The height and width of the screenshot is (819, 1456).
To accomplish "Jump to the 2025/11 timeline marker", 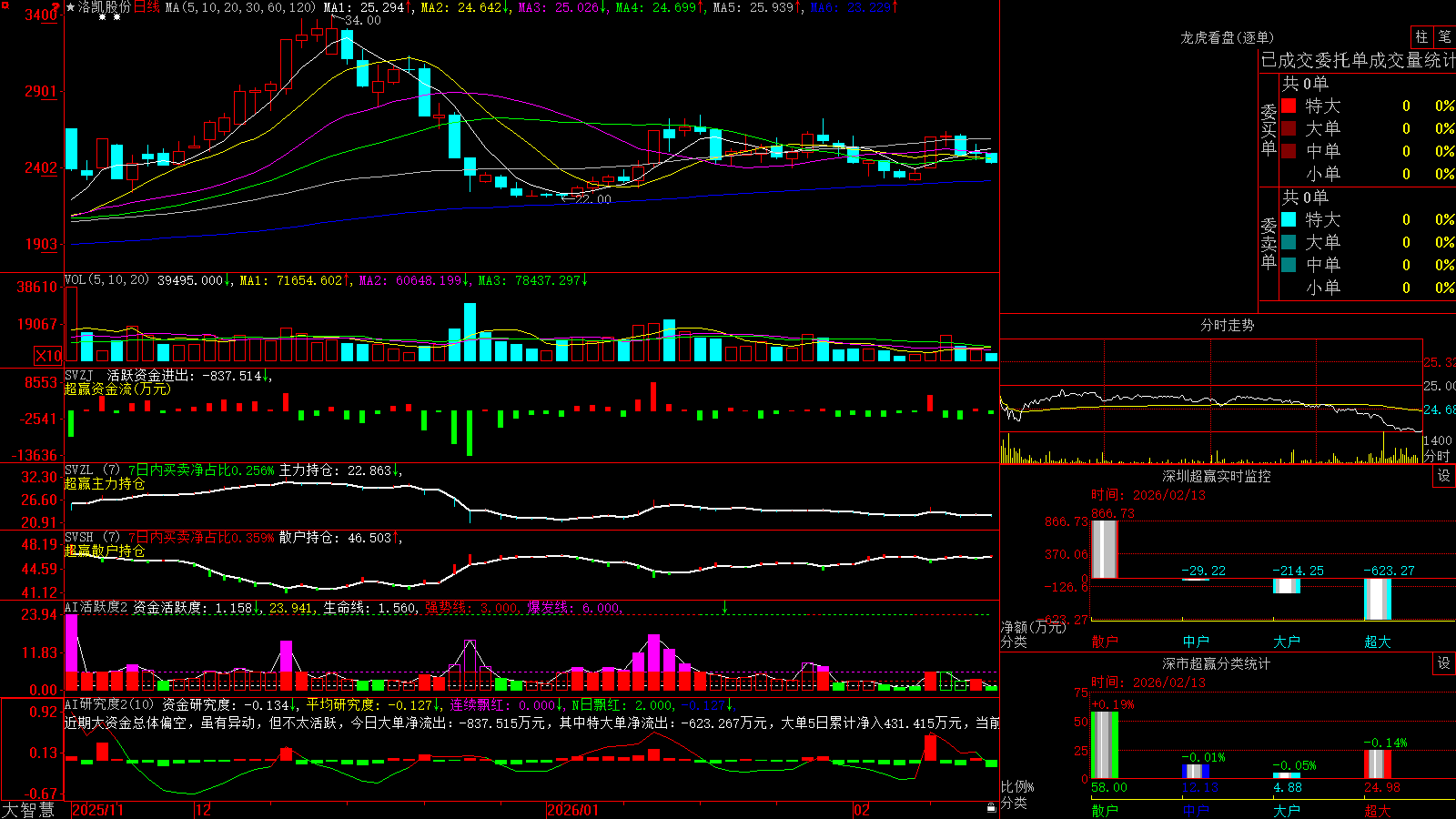I will click(x=97, y=810).
